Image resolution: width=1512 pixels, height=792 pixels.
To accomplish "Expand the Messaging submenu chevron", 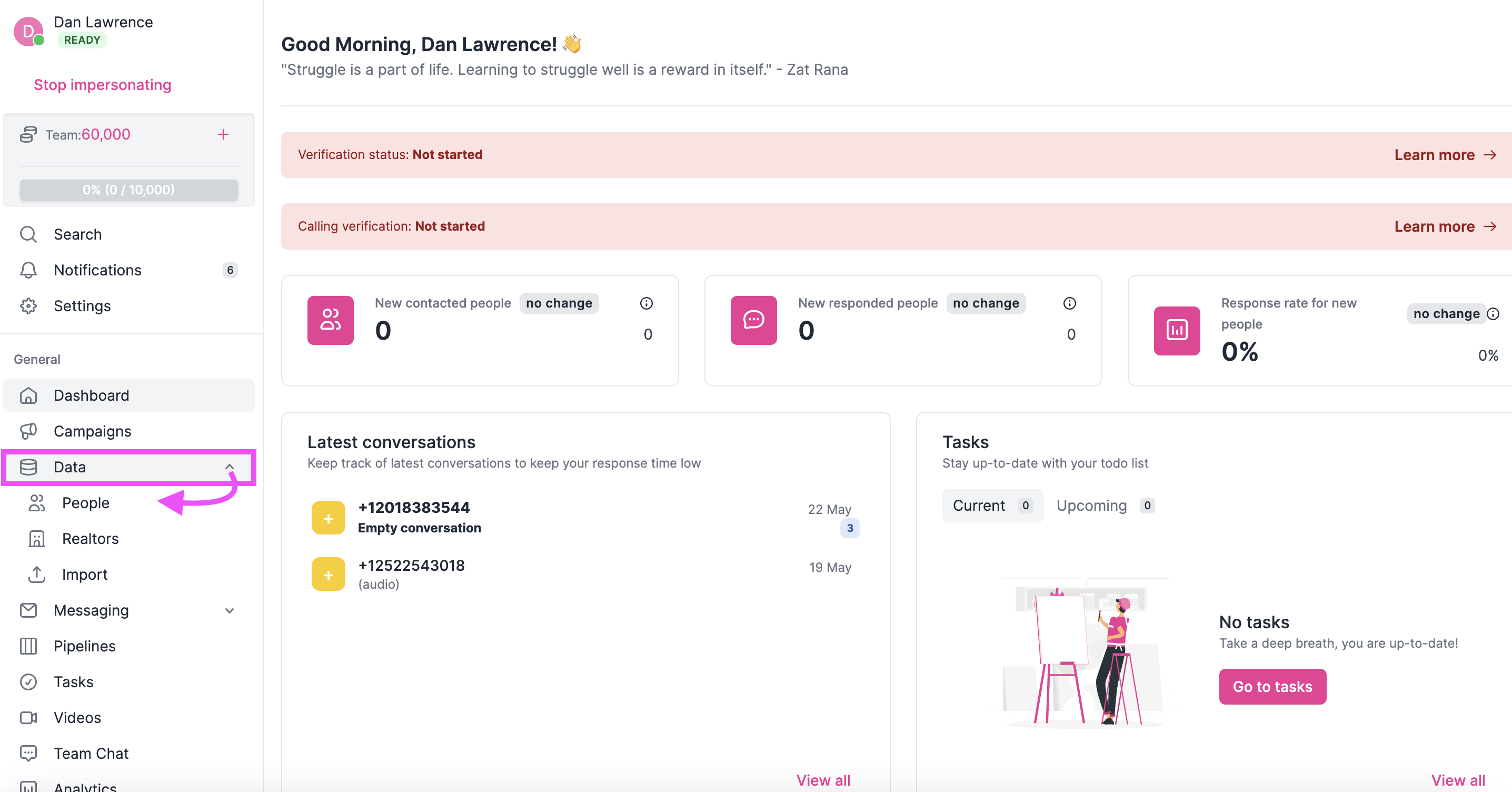I will click(x=230, y=610).
